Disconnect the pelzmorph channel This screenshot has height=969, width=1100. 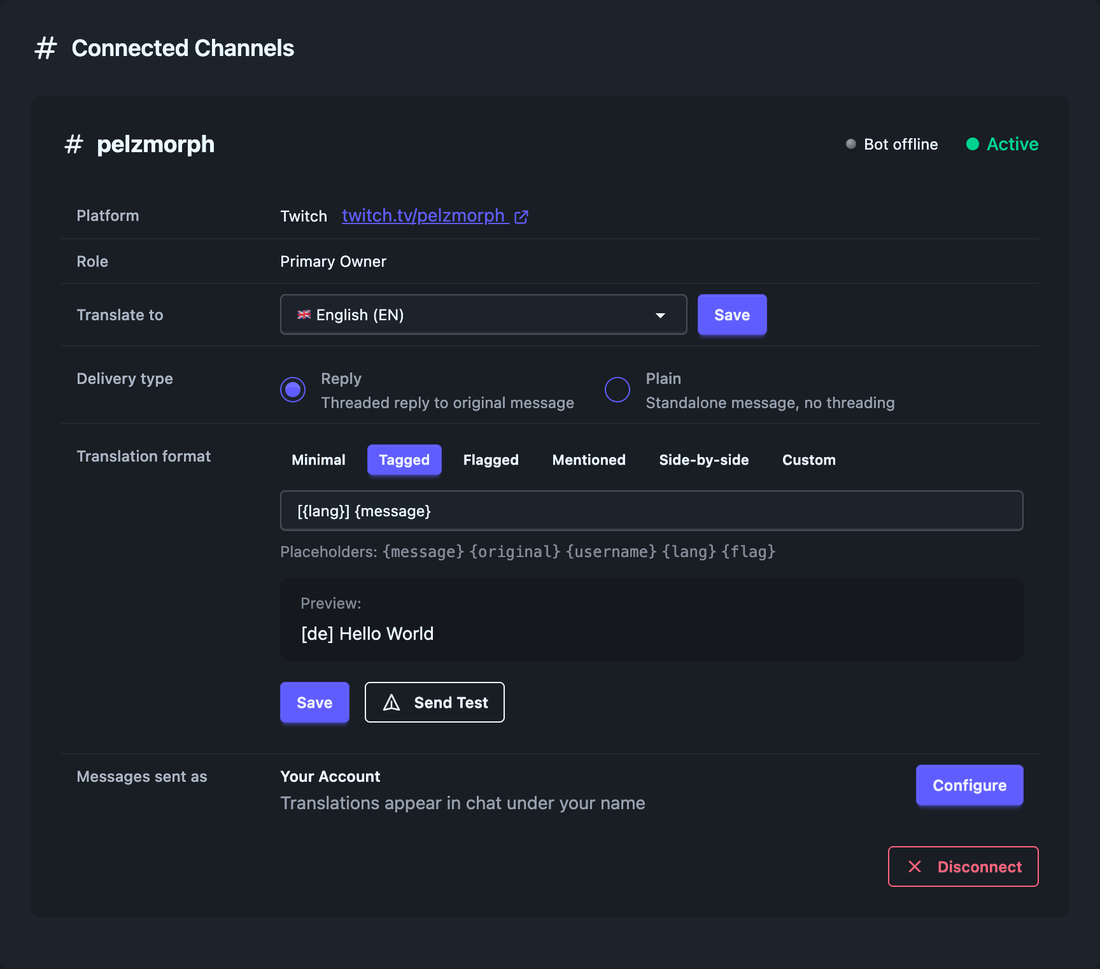pyautogui.click(x=963, y=867)
